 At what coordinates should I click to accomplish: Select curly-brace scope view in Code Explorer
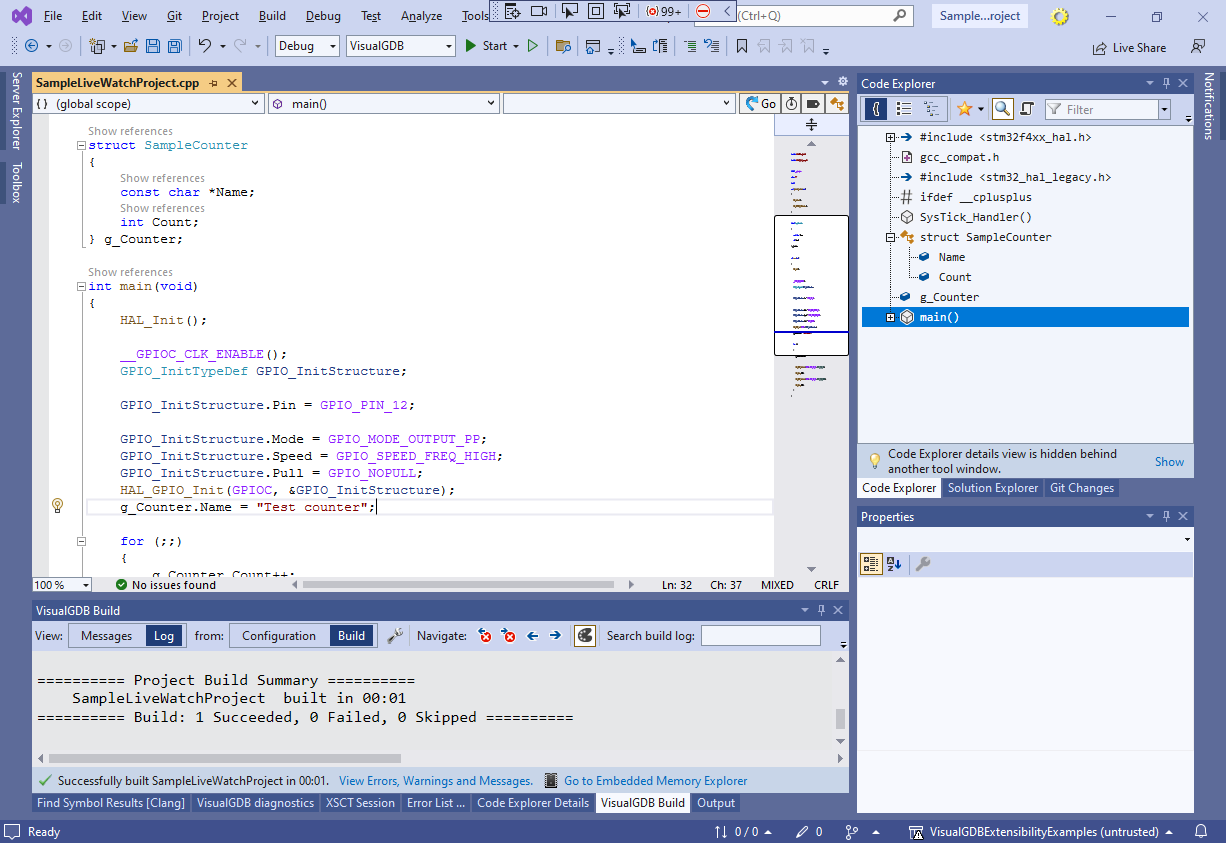(875, 109)
